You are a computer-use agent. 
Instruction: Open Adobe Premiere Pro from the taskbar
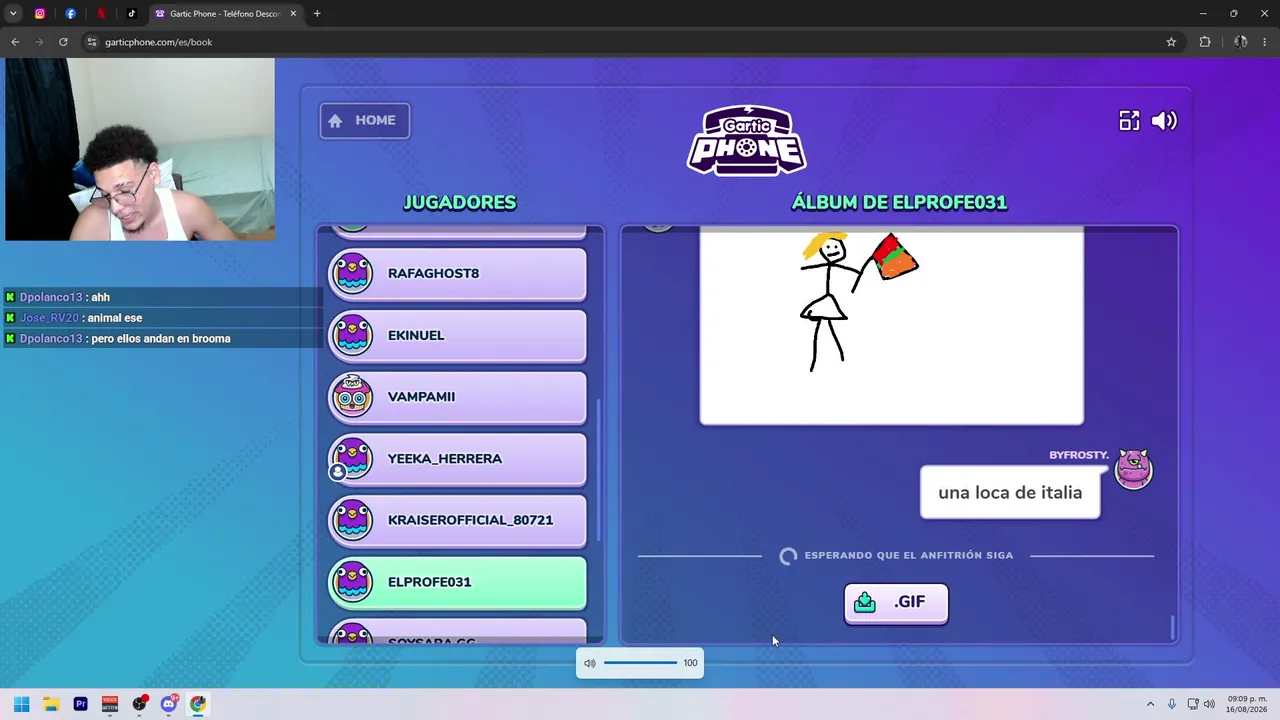coord(81,704)
